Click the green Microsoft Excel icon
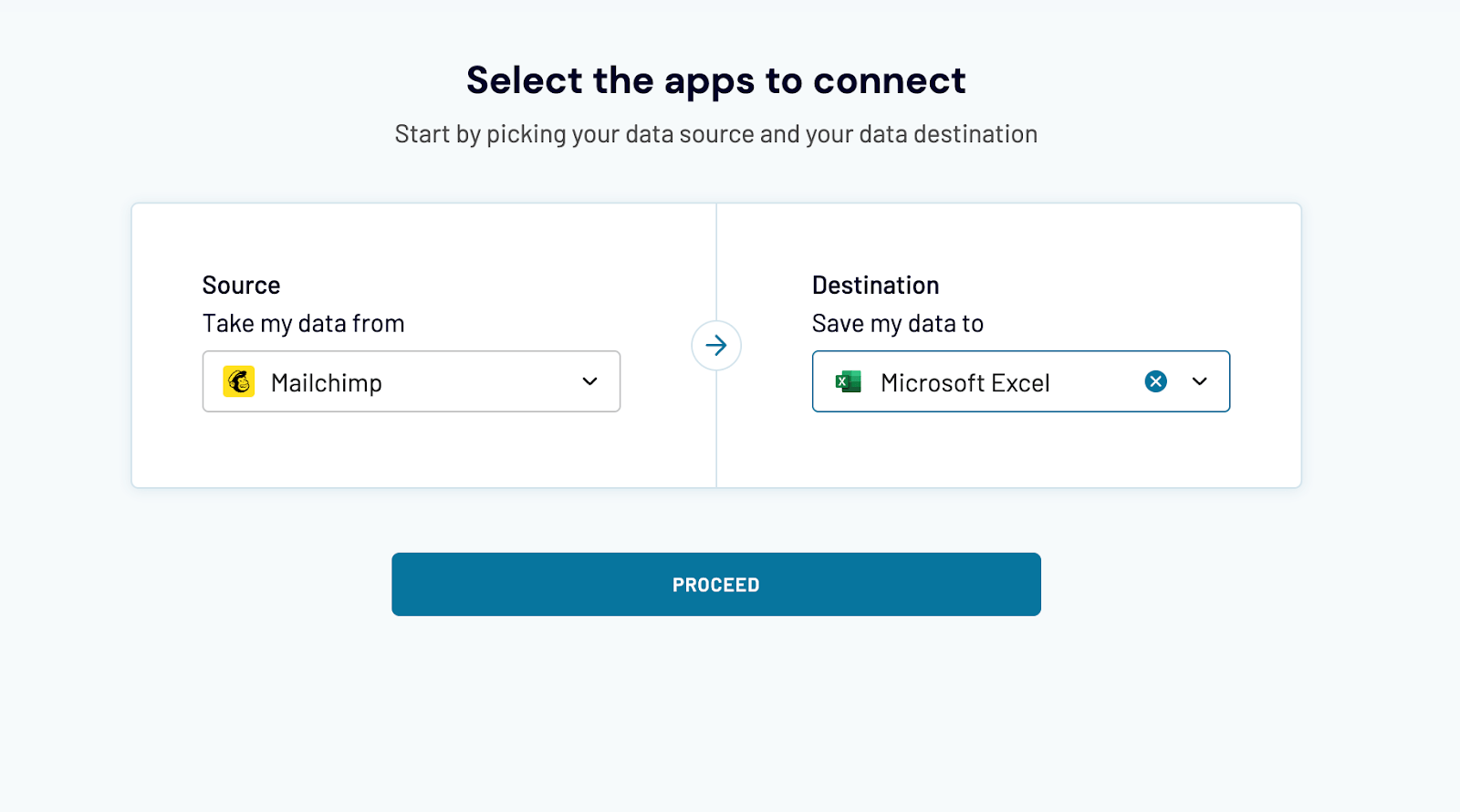 click(x=849, y=381)
